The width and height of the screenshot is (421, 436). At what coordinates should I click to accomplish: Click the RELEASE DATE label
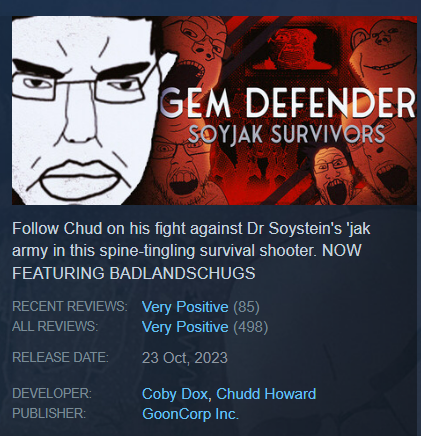[60, 357]
